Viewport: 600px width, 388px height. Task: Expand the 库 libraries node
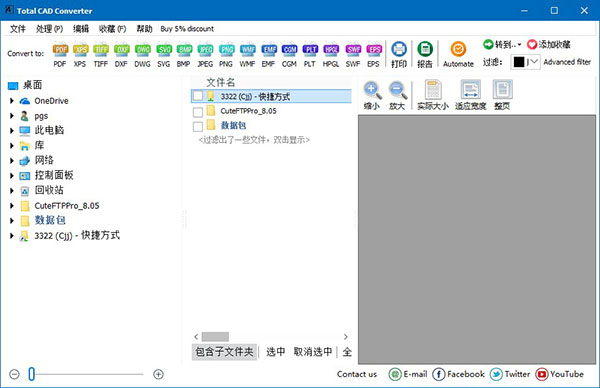click(x=12, y=145)
